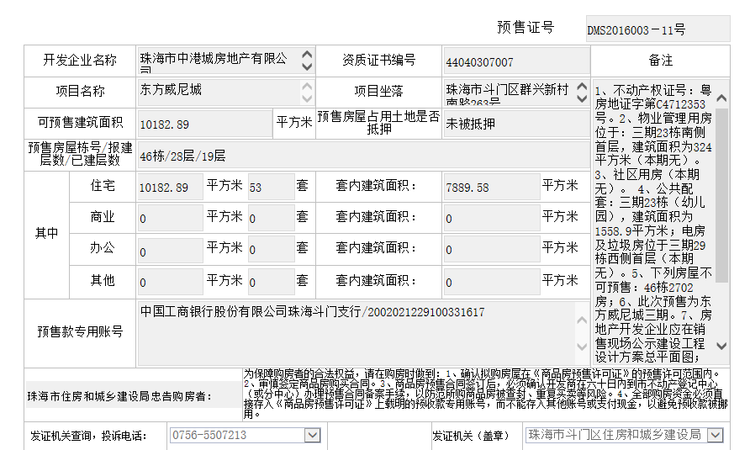Click the 商业 row label
The width and height of the screenshot is (750, 450).
[x=102, y=217]
